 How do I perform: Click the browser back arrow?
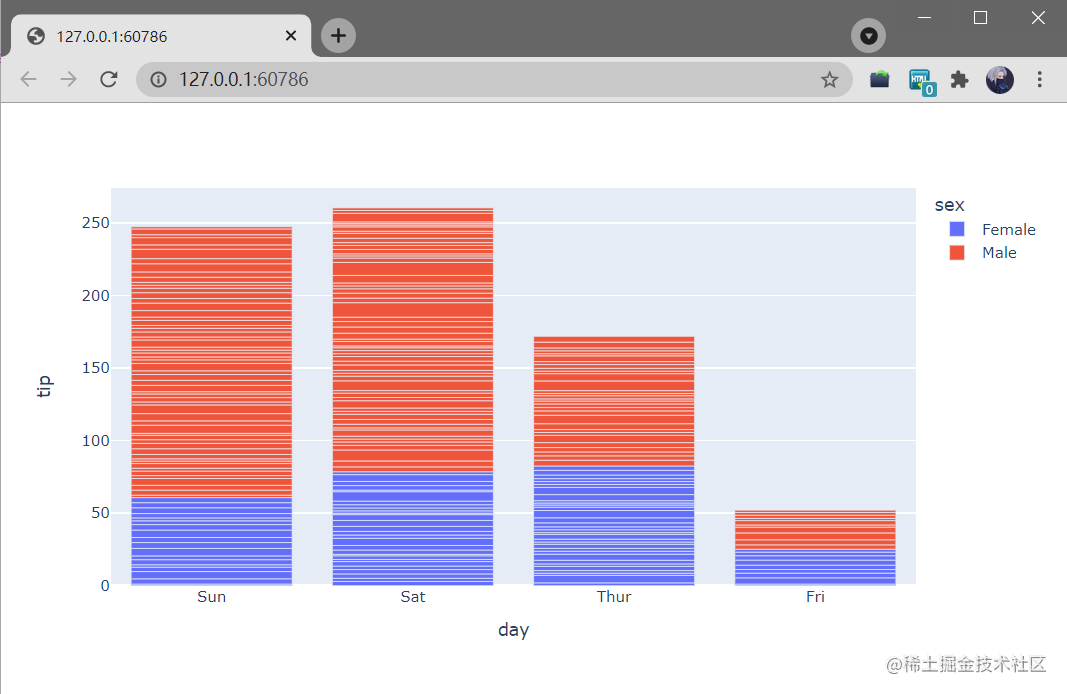click(29, 80)
